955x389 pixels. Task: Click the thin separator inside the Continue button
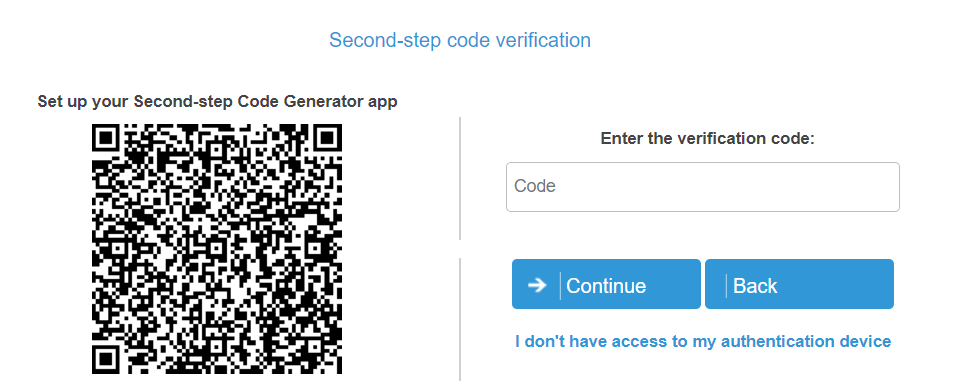(x=560, y=285)
